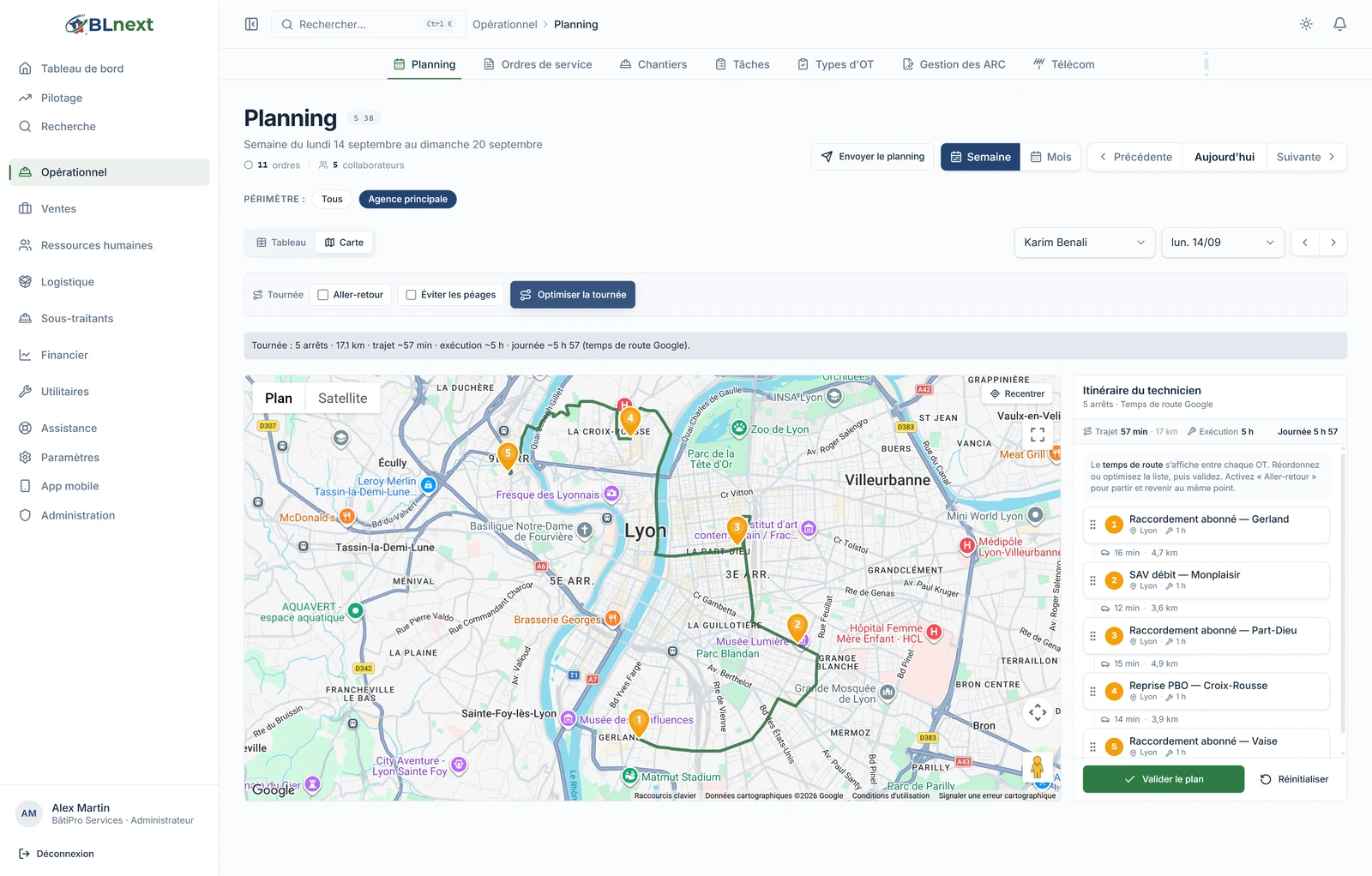Viewport: 1372px width, 876px height.
Task: Open Gestion des ARC tab
Action: (x=954, y=64)
